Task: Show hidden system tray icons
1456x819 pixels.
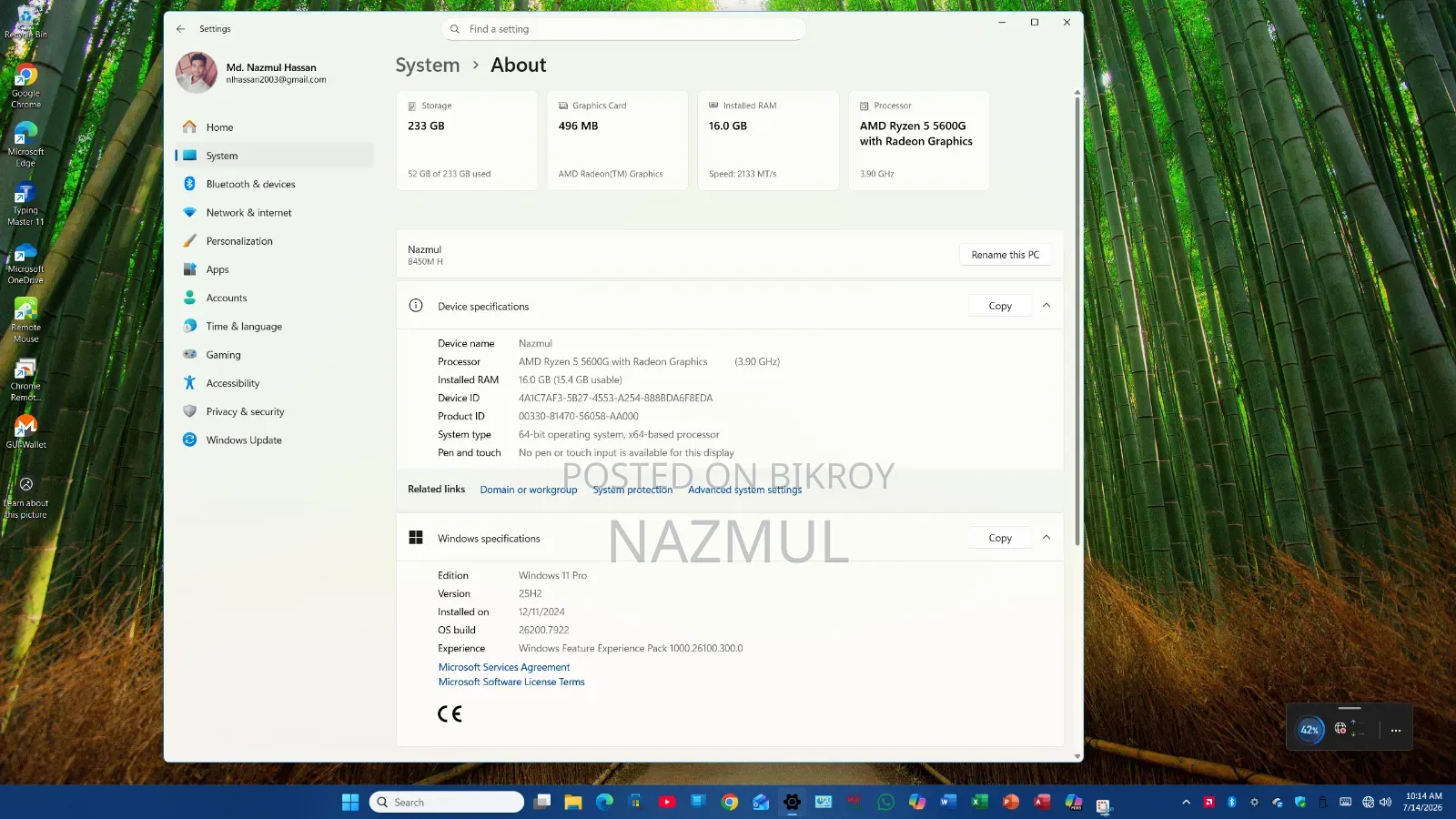Action: point(1186,802)
